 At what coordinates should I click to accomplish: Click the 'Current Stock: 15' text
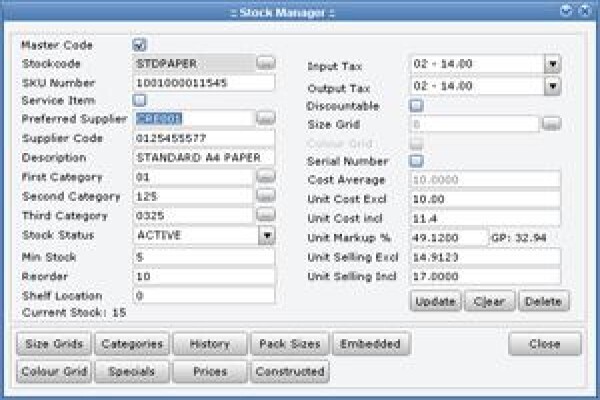(x=74, y=313)
